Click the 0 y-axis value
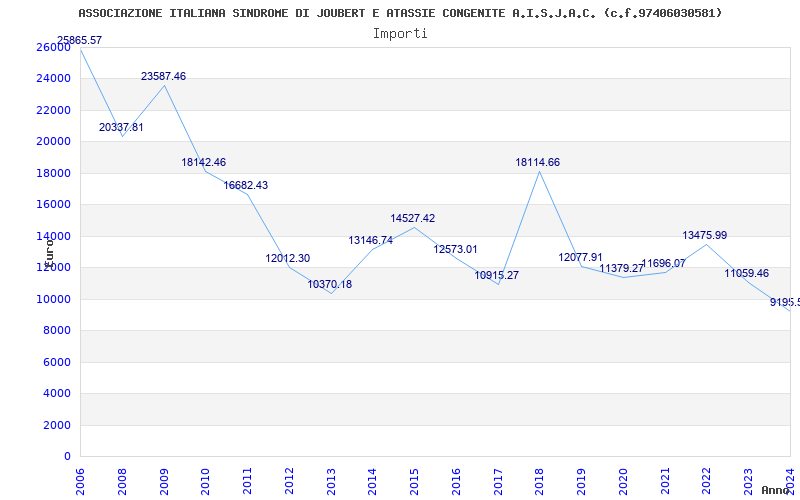 tap(67, 457)
